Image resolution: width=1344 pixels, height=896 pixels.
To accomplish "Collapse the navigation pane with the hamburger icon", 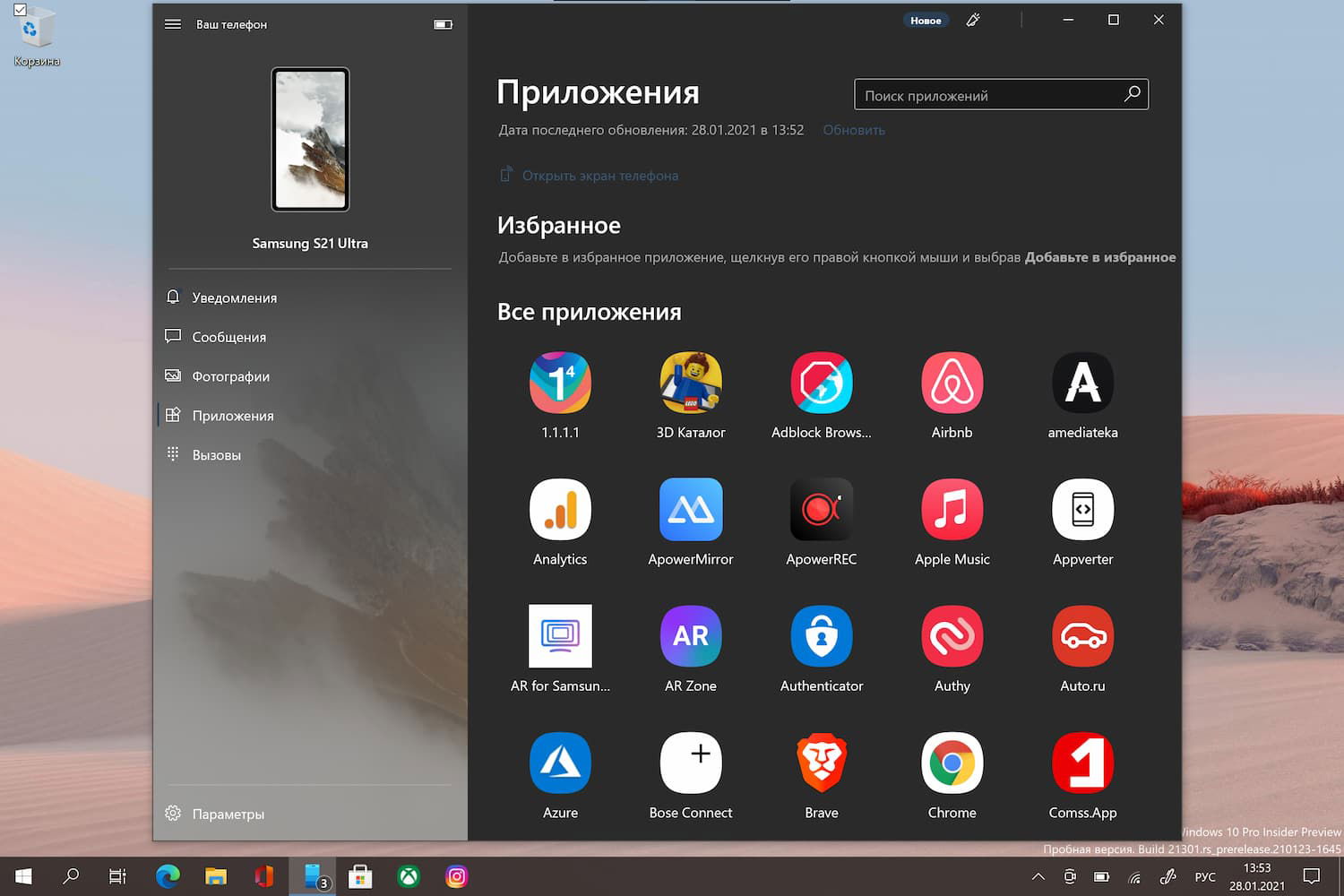I will point(173,24).
